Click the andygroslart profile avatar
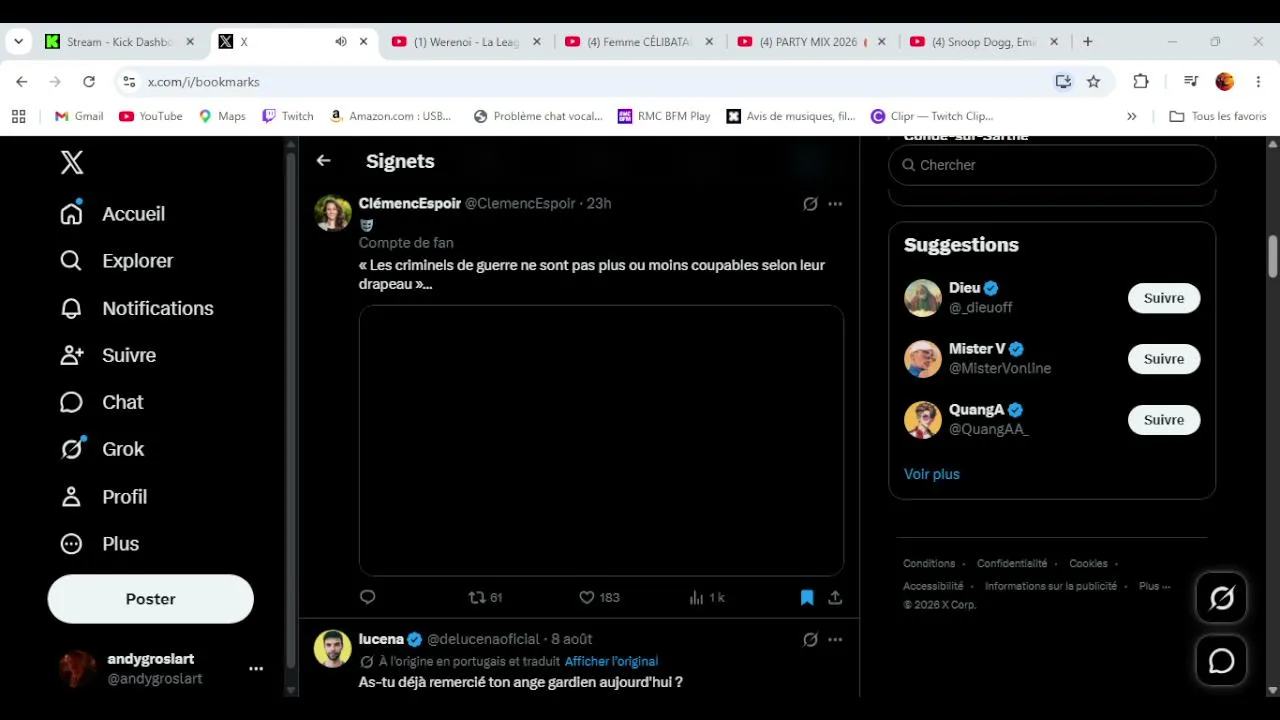The height and width of the screenshot is (720, 1280). (78, 669)
